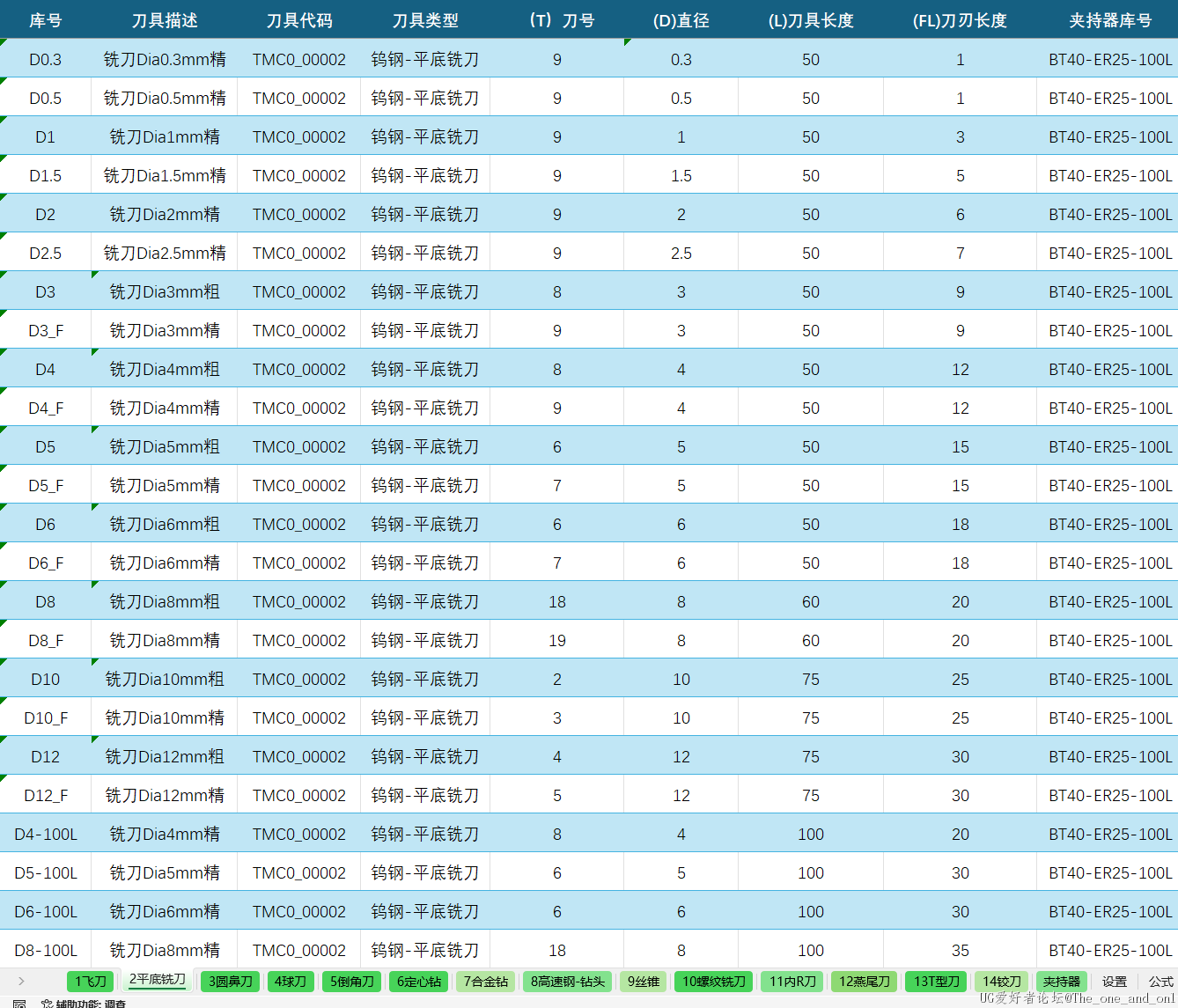This screenshot has height=1008, width=1178.
Task: Switch to the 7合金钻 sheet tab
Action: coord(486,981)
